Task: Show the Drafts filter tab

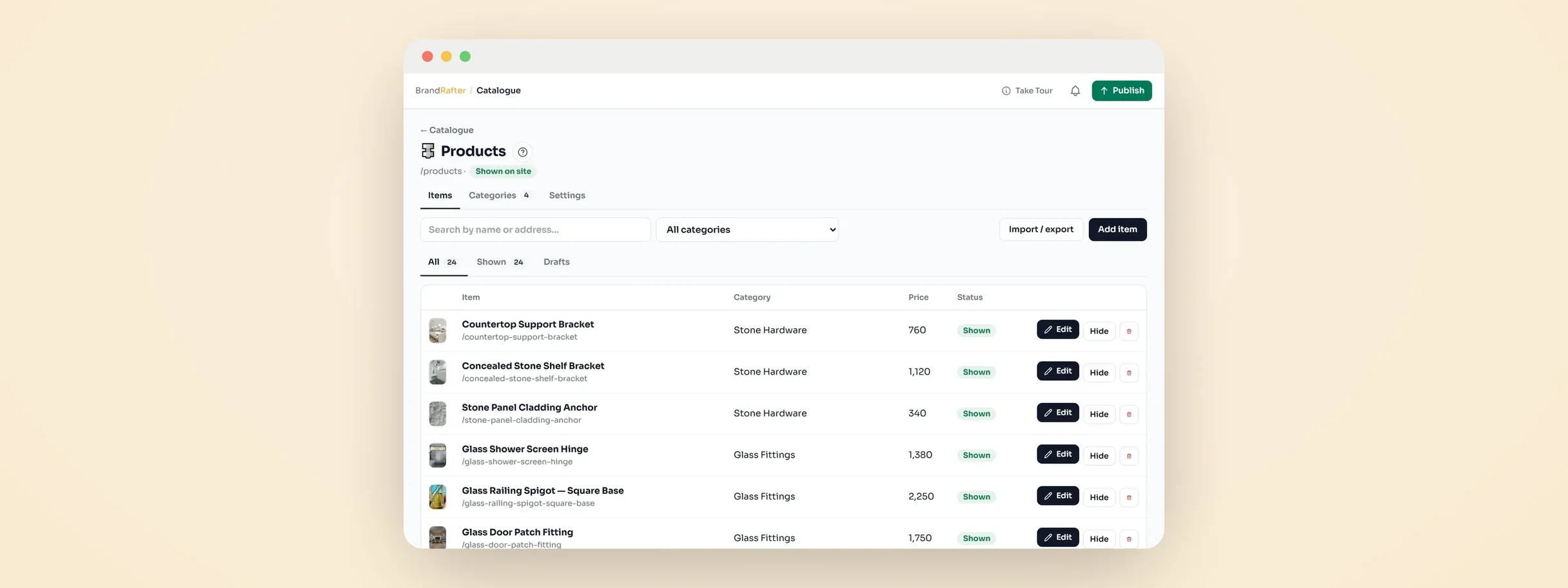Action: click(556, 262)
